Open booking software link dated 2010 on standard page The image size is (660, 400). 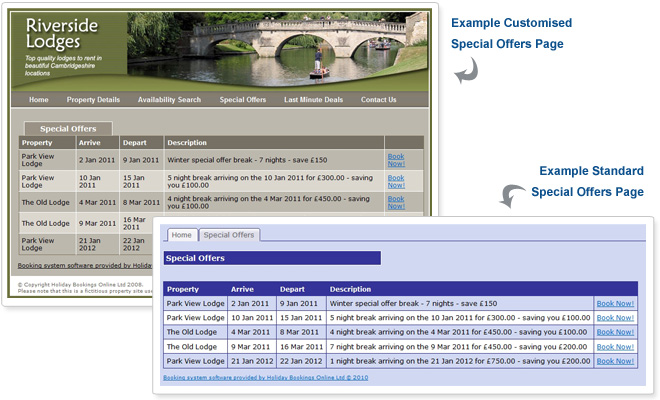[x=266, y=378]
